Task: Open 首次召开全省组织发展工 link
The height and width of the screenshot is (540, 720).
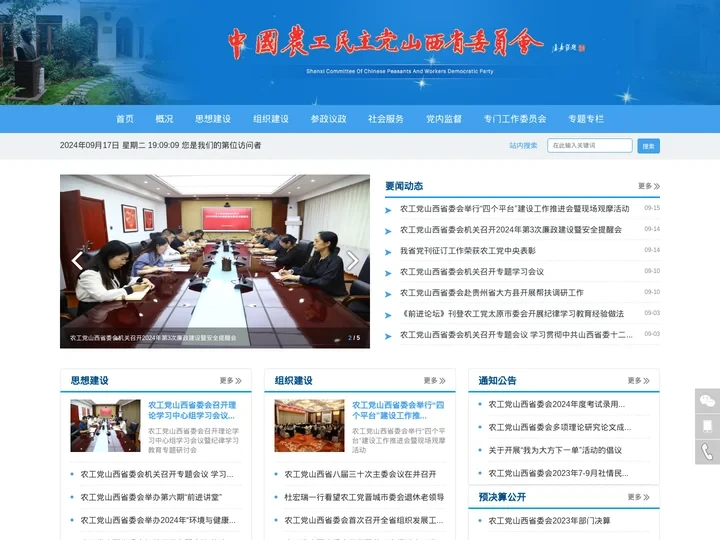Action: [364, 520]
